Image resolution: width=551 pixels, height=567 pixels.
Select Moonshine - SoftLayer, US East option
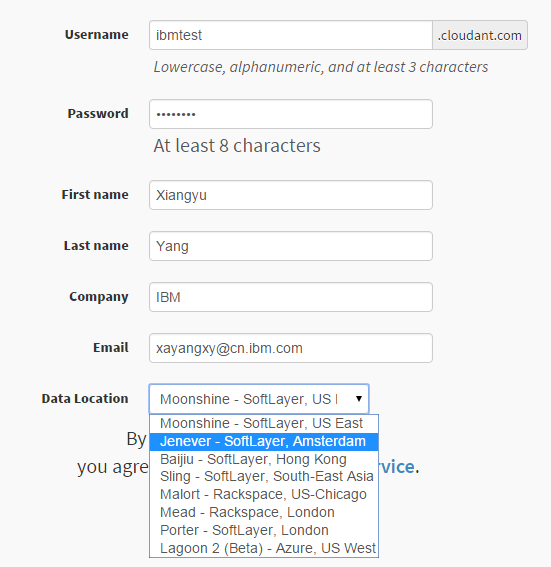[264, 423]
